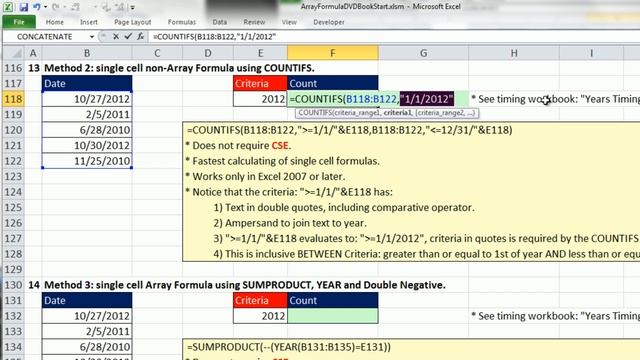
Task: Click B118:B122 range reference in cell formula
Action: (371, 99)
